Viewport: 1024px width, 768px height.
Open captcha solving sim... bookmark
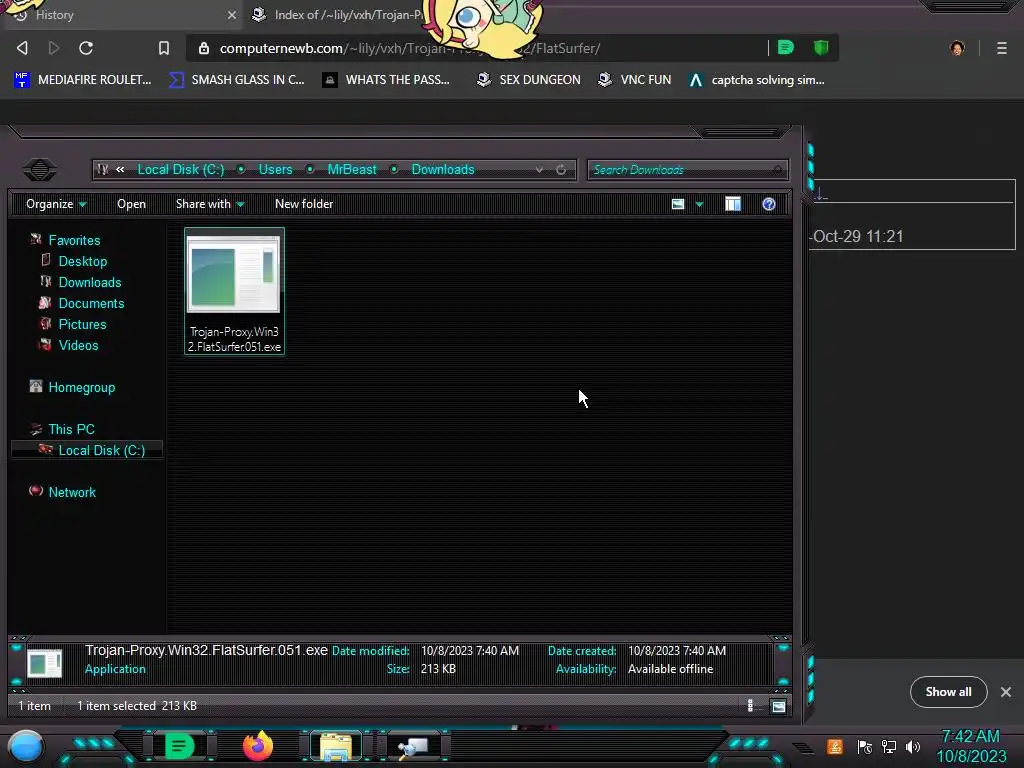pyautogui.click(x=757, y=80)
